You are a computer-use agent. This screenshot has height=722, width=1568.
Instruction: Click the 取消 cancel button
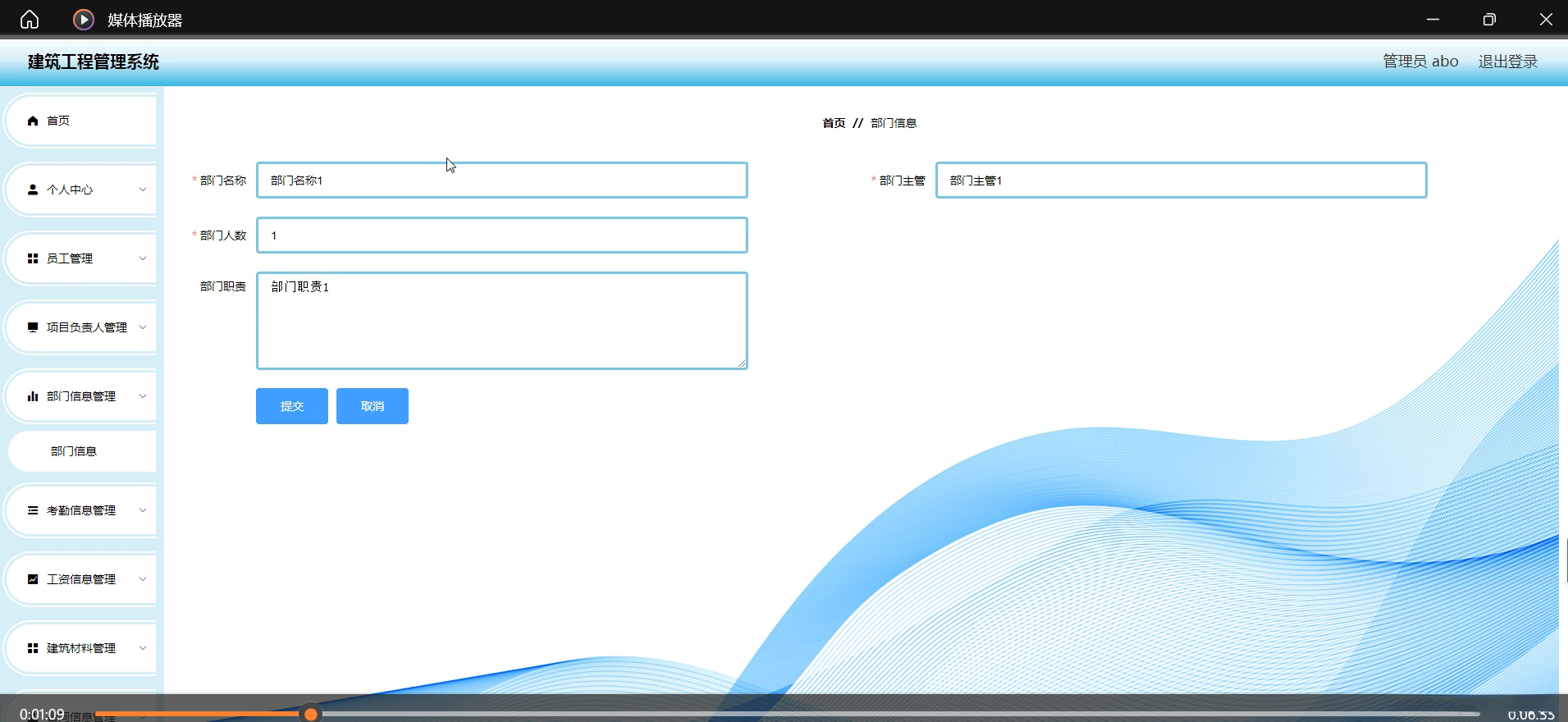373,406
